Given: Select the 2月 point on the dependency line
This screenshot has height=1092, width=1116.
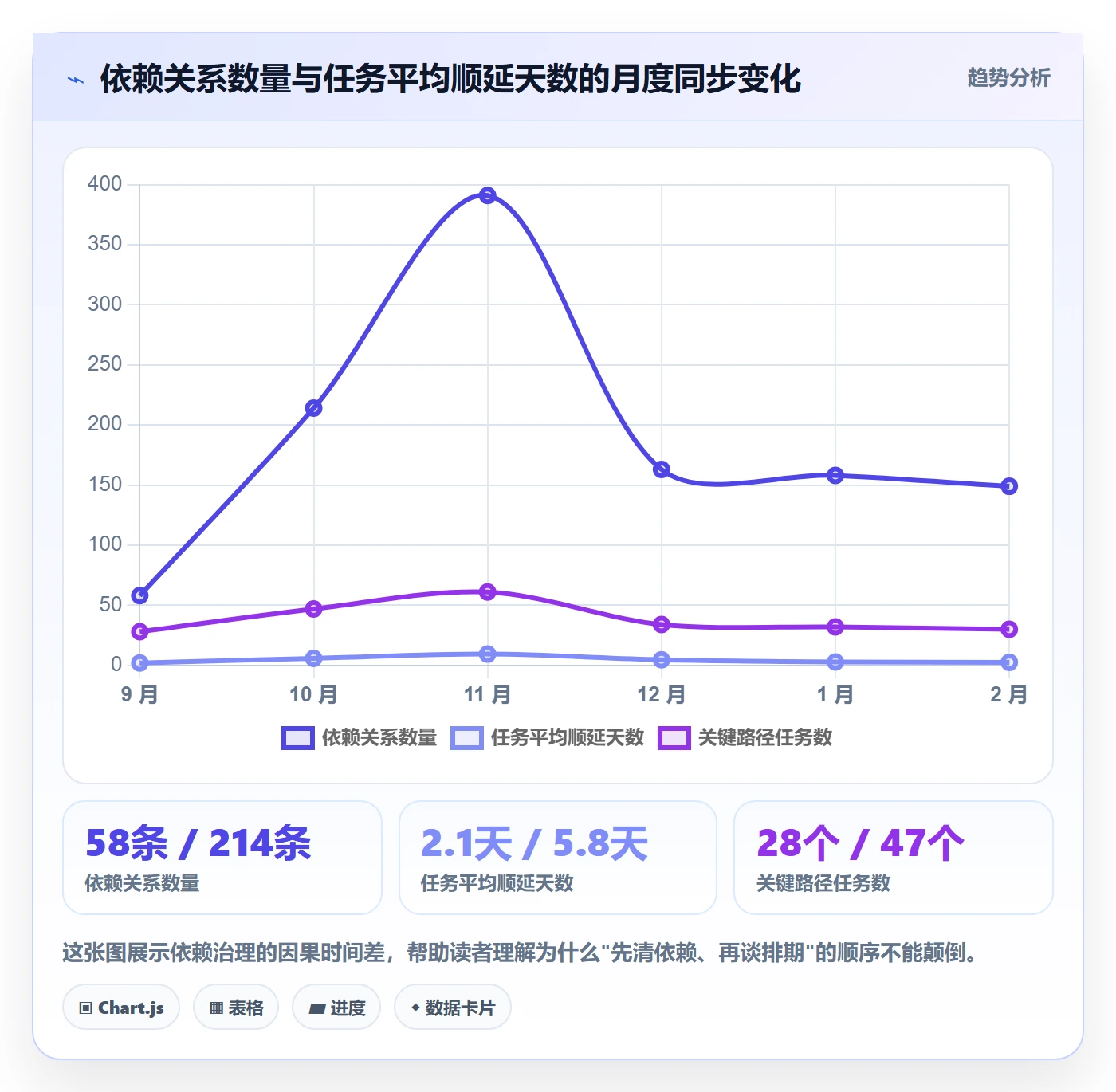Looking at the screenshot, I should pos(1009,486).
